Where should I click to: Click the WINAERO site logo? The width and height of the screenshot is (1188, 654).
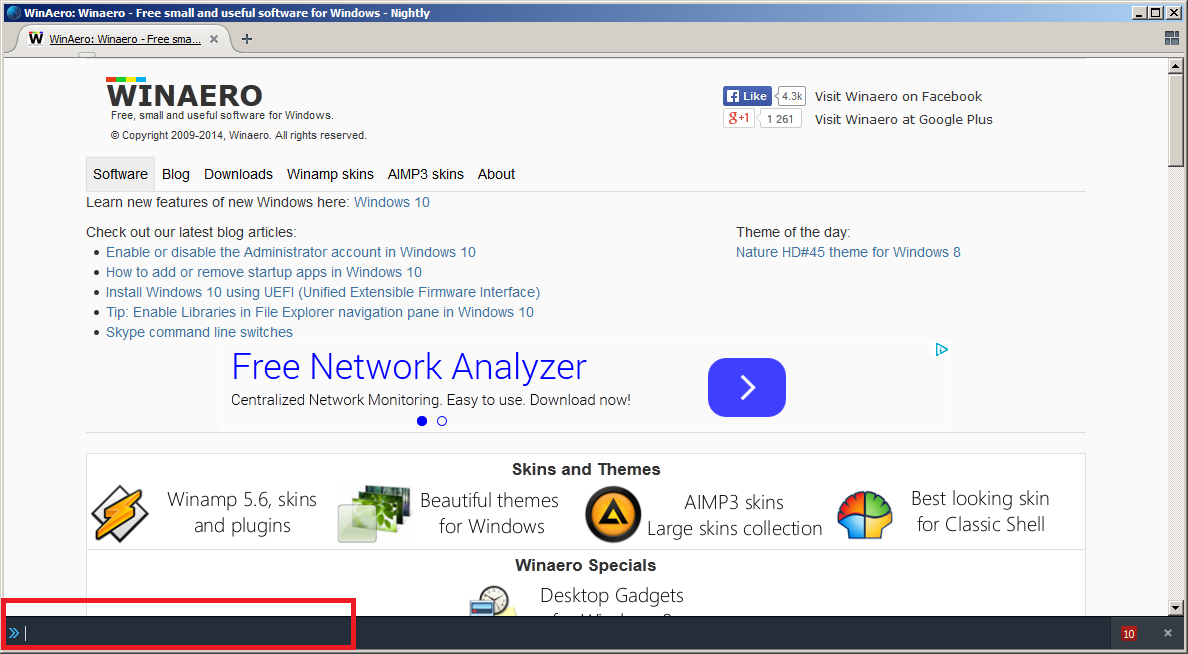[184, 93]
